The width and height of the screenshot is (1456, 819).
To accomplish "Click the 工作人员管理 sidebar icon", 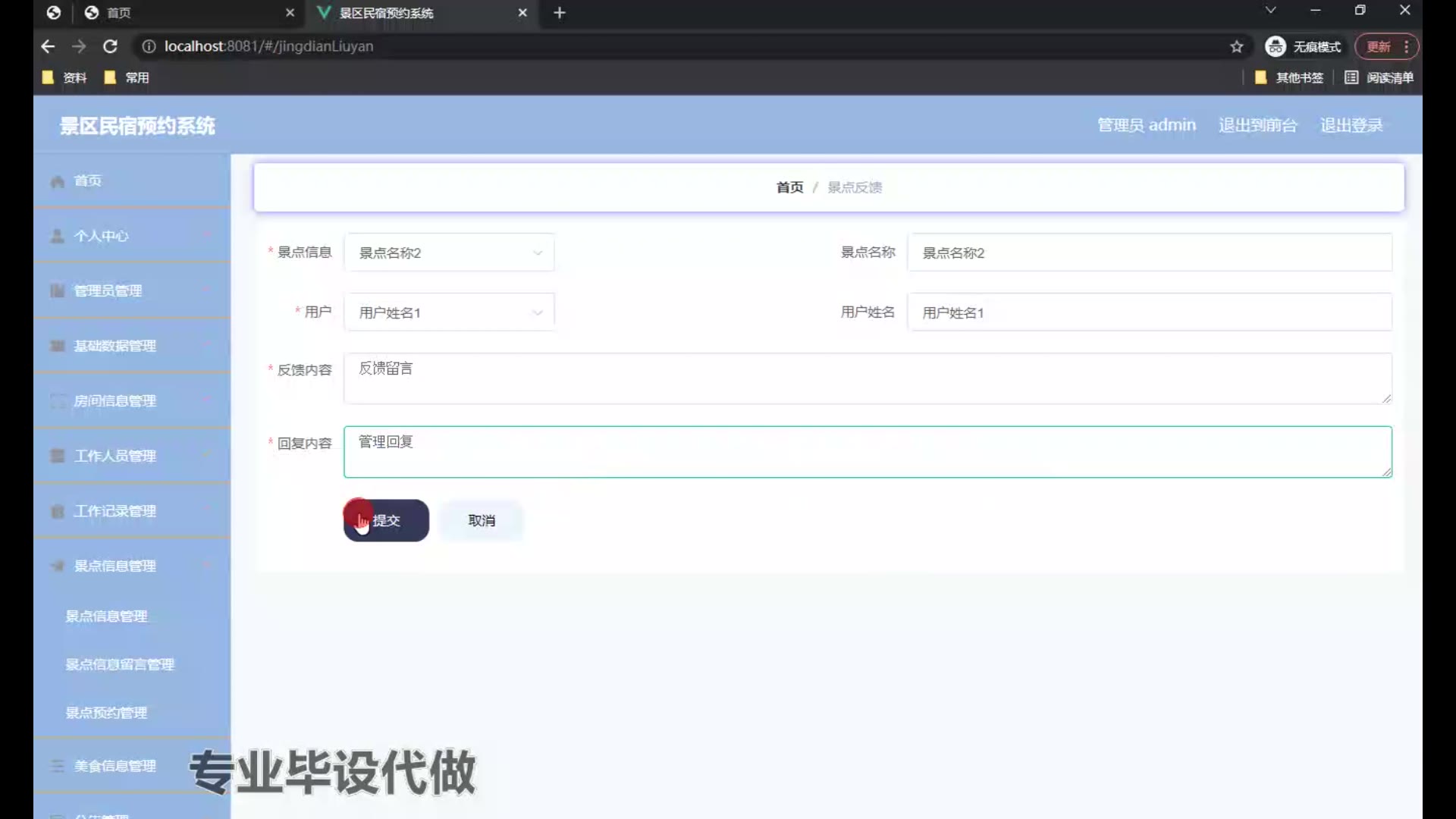I will pyautogui.click(x=57, y=456).
